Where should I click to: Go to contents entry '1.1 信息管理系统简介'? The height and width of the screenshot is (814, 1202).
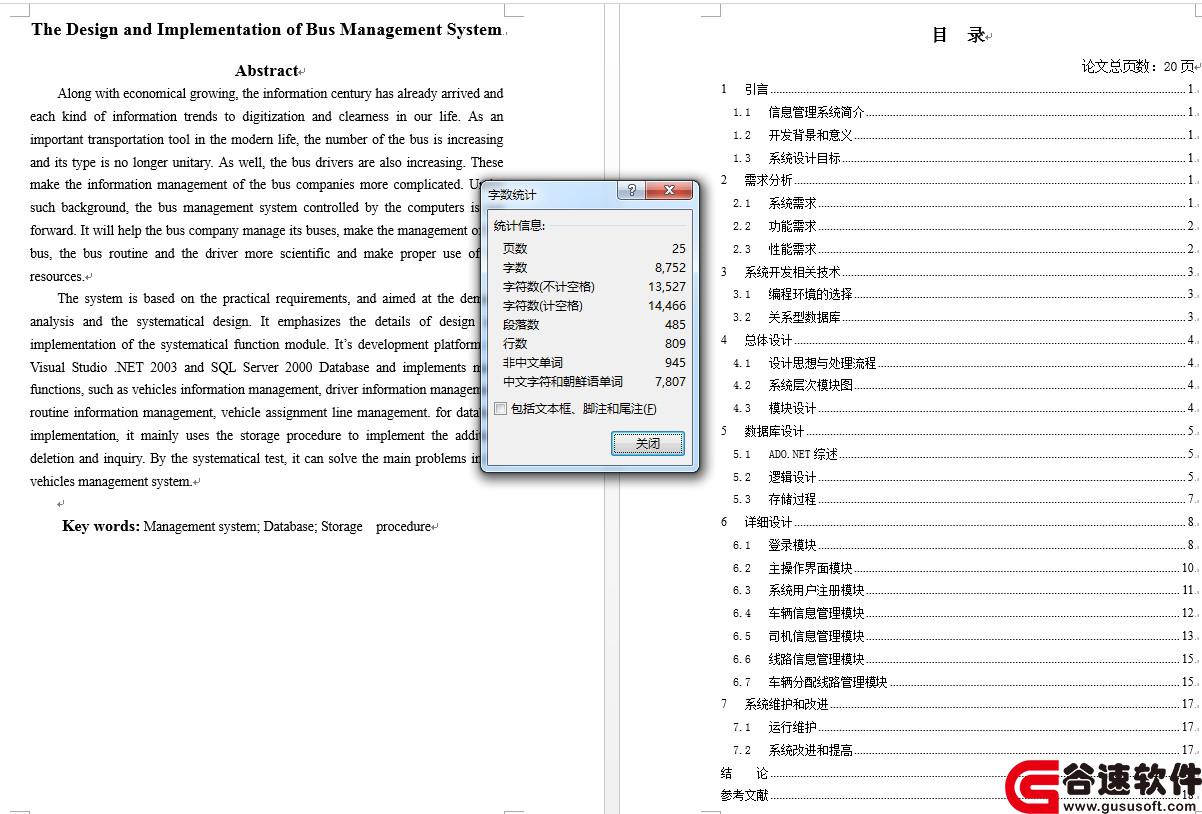(964, 113)
